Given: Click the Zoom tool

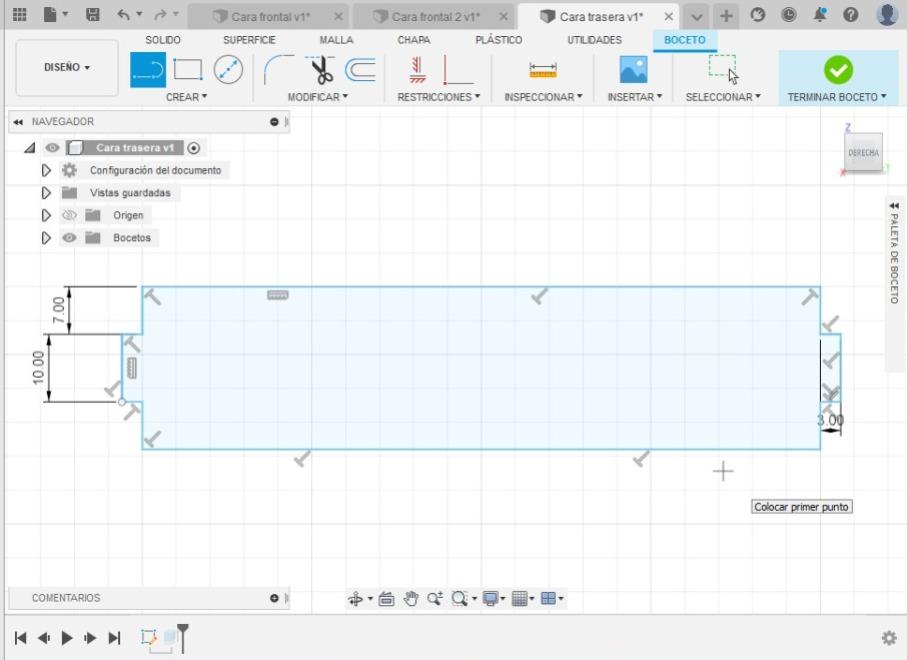Looking at the screenshot, I should [x=435, y=599].
